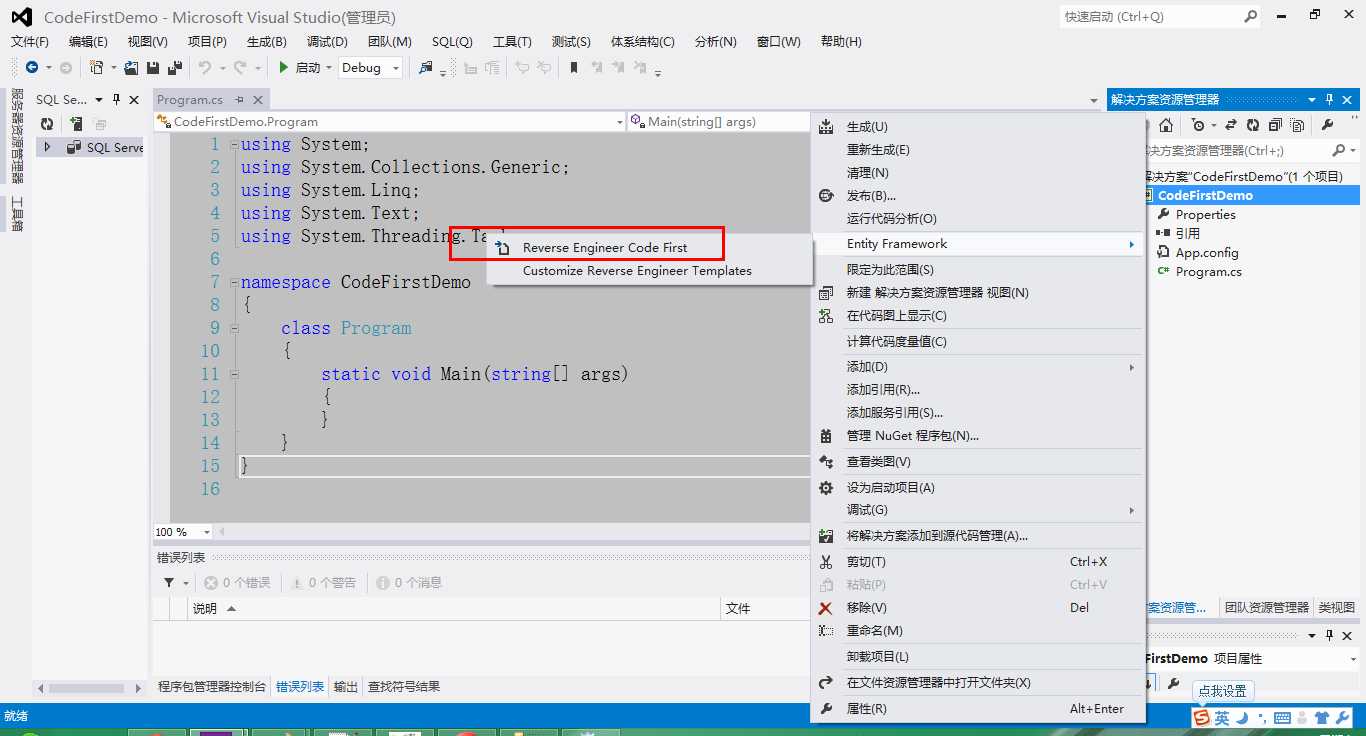Click the Home icon in Solution Explorer
Screen dimensions: 1366x736
(x=1166, y=125)
